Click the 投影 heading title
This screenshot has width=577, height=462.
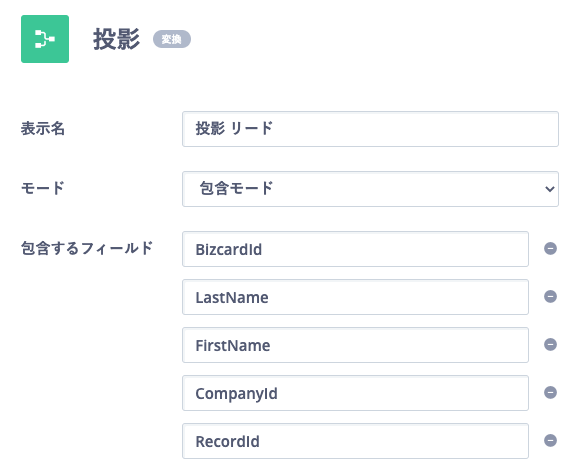pos(116,39)
